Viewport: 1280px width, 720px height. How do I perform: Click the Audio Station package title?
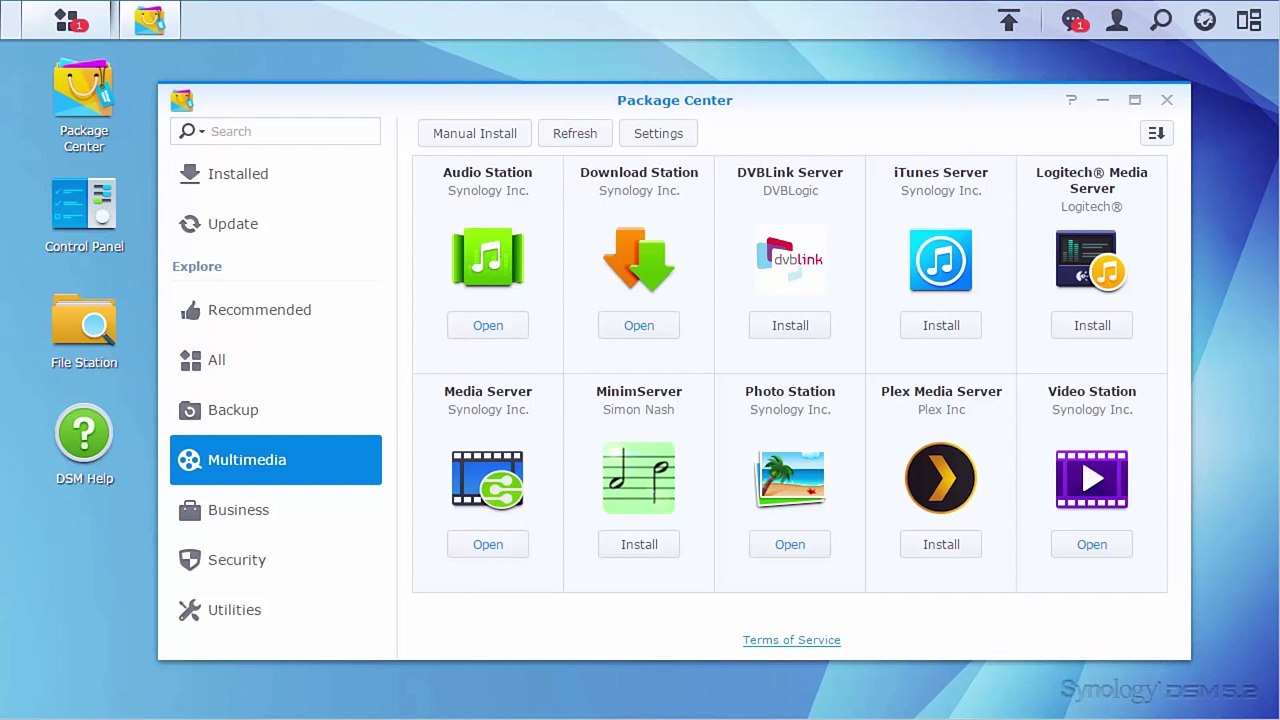(x=488, y=172)
